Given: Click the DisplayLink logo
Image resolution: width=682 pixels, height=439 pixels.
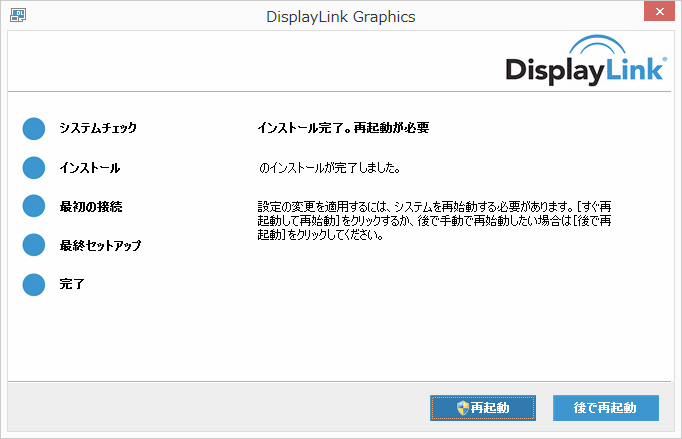Looking at the screenshot, I should point(586,60).
